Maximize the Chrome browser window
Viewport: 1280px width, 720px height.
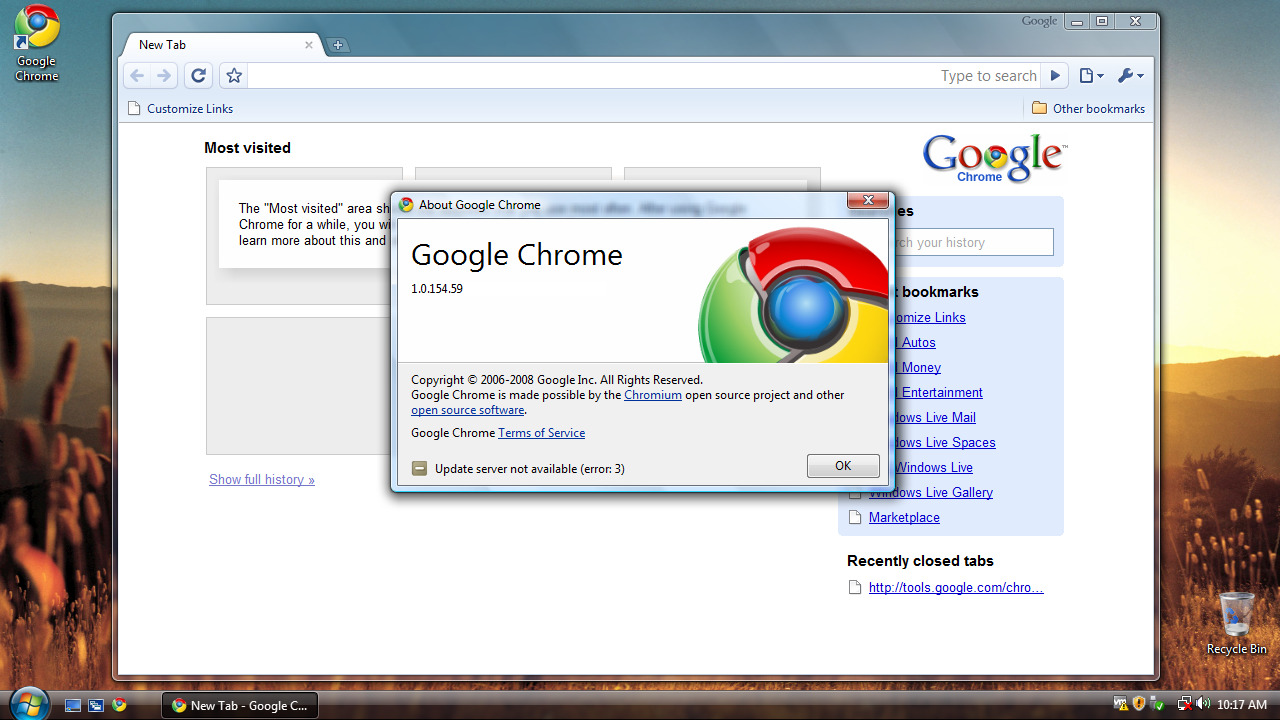(x=1102, y=21)
